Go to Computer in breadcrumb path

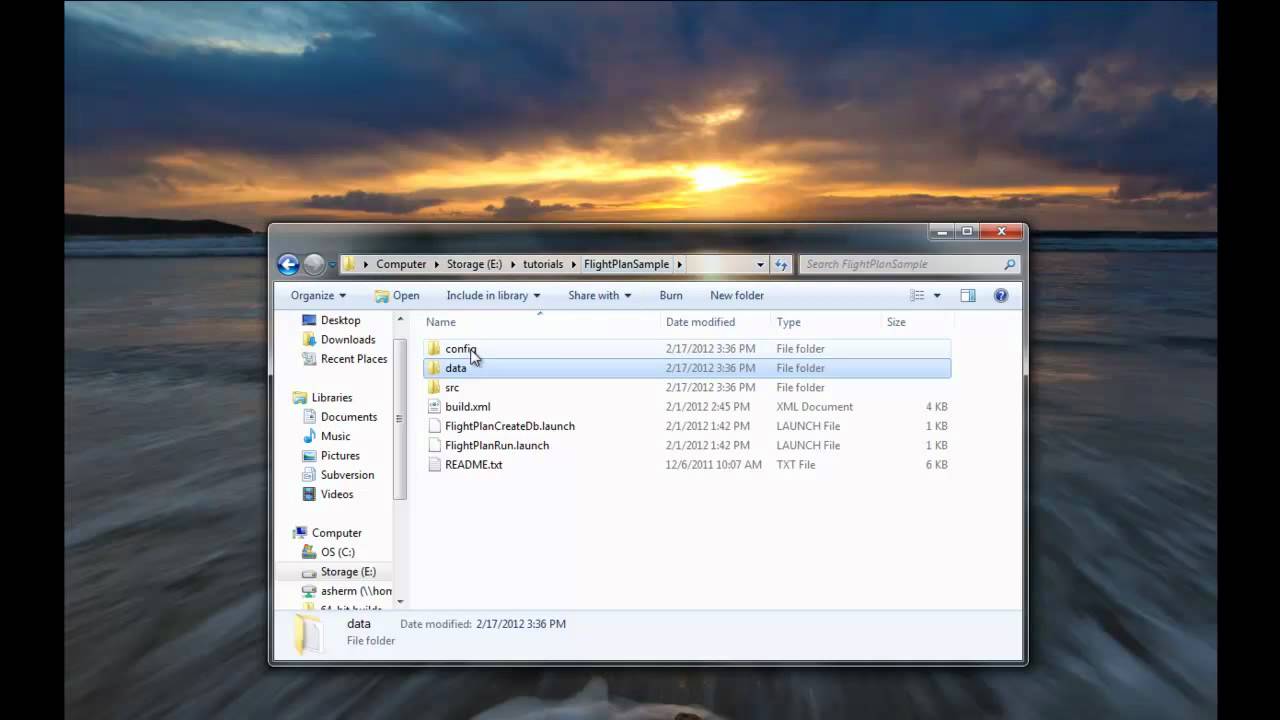coord(401,264)
